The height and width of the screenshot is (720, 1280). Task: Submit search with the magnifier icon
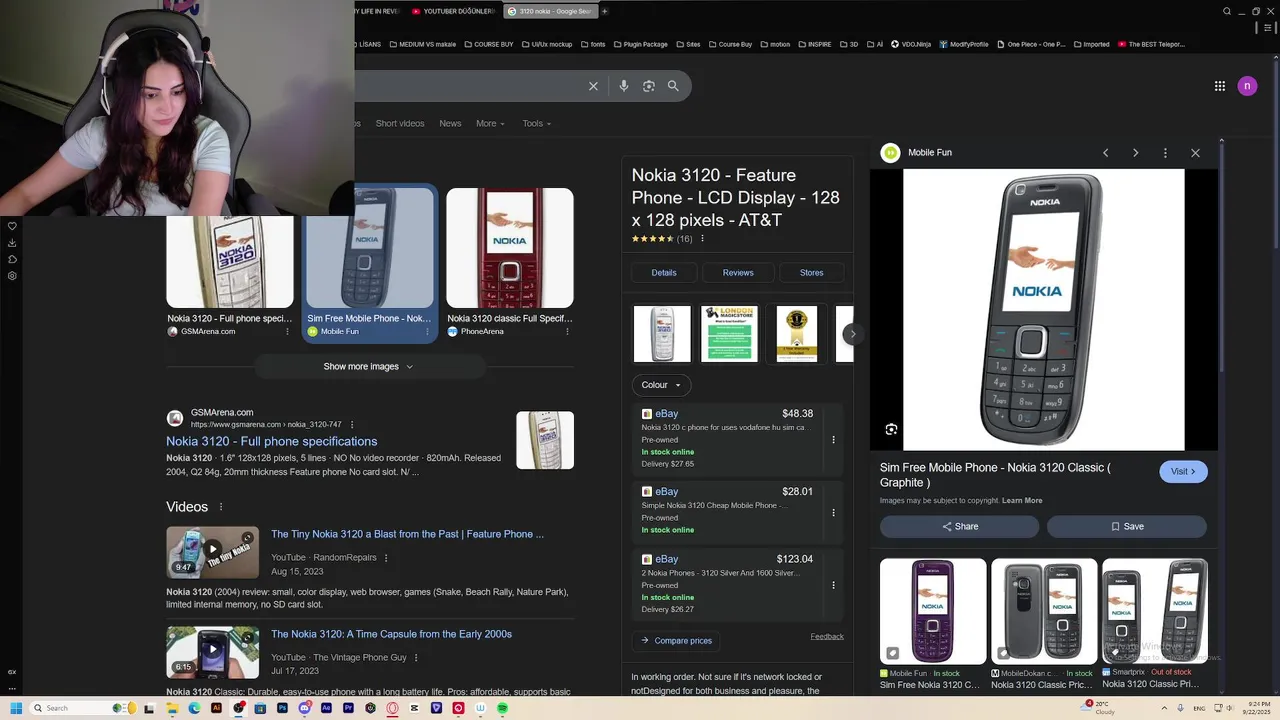tap(673, 86)
